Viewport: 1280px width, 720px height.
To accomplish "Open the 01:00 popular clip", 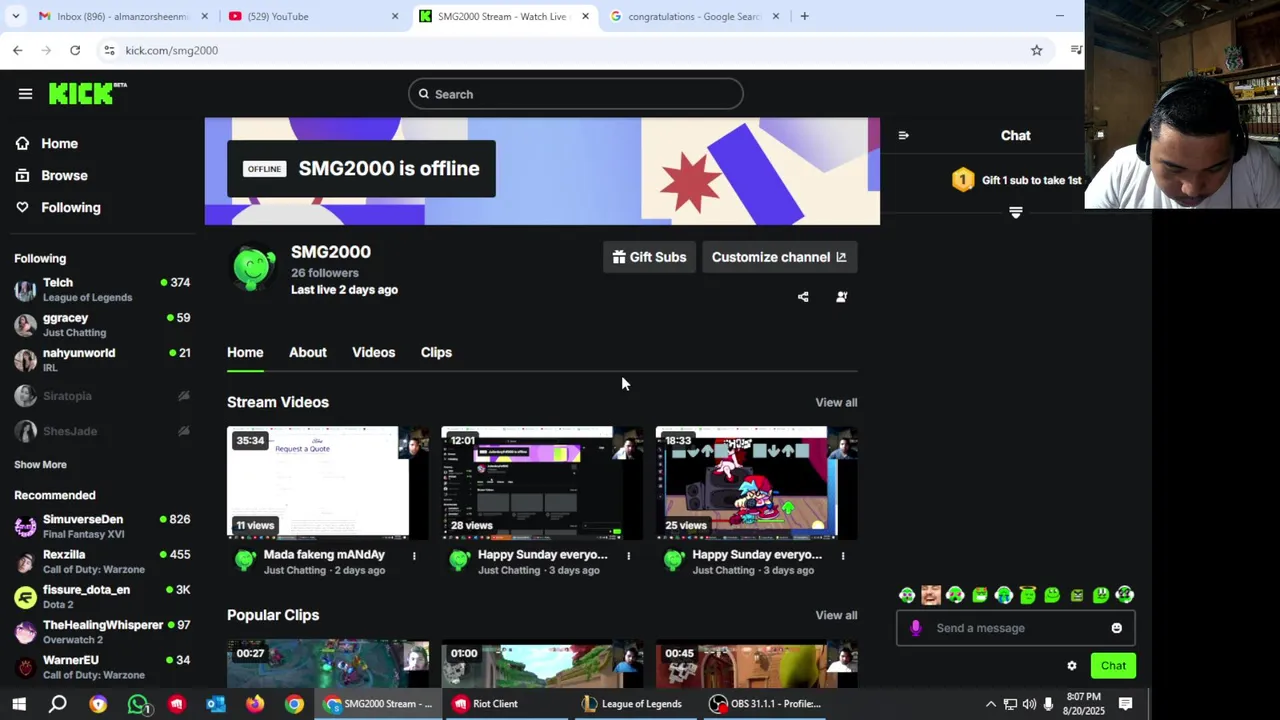I will click(x=542, y=664).
